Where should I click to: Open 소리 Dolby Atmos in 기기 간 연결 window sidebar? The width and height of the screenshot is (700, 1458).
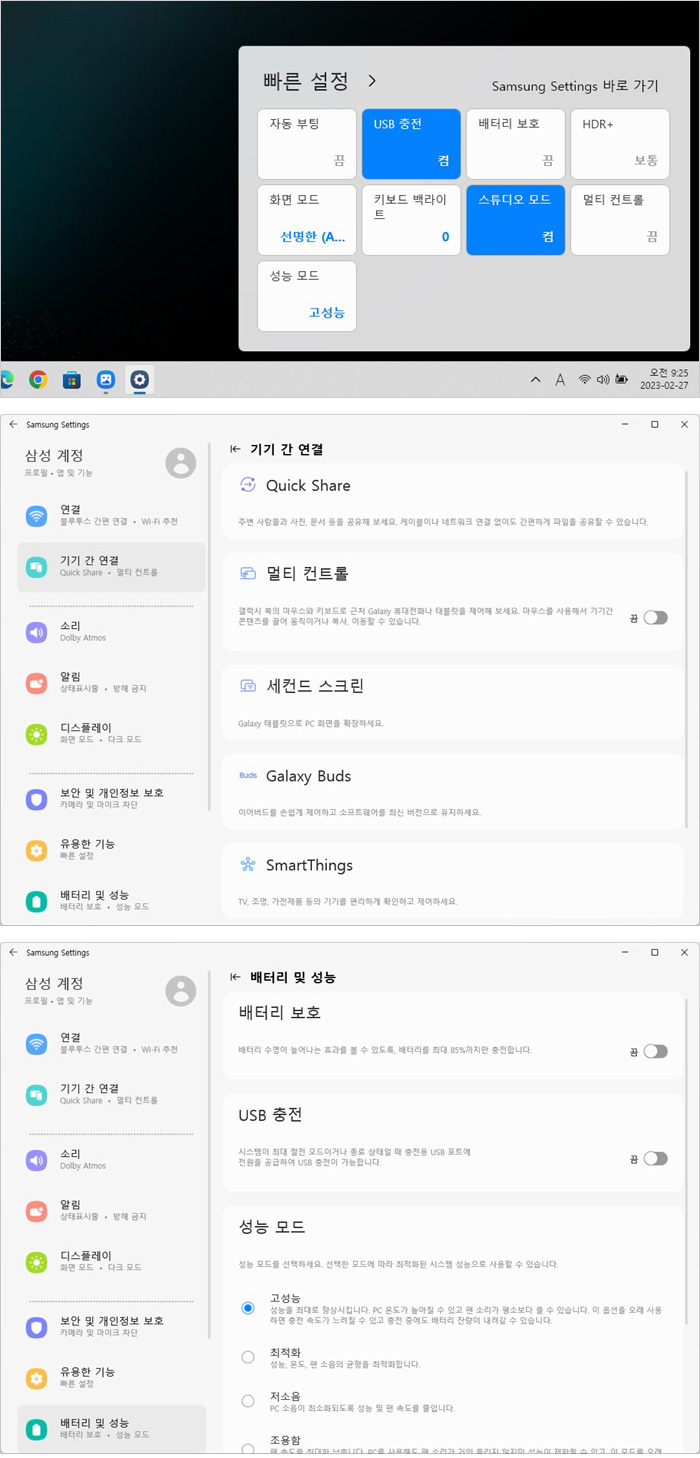point(111,631)
